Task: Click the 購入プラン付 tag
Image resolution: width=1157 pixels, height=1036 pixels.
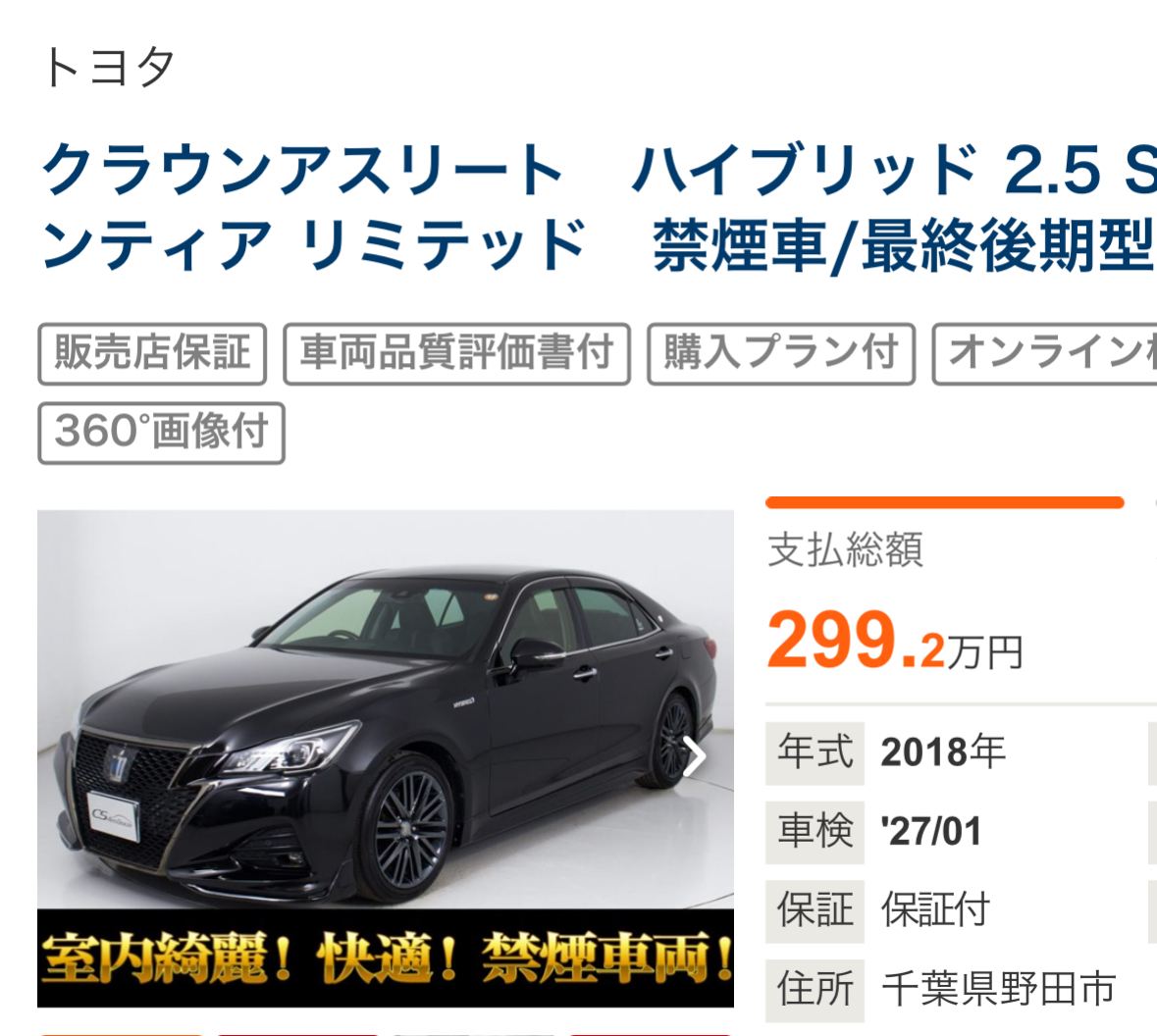Action: point(781,353)
